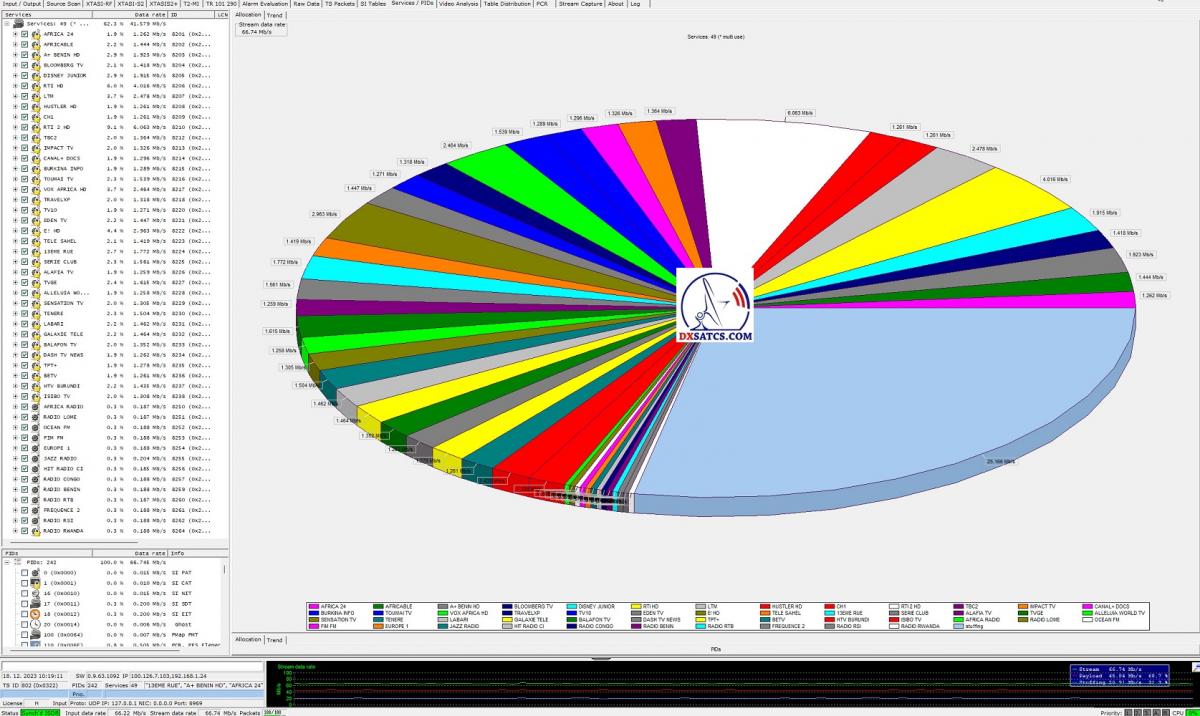Click the SI PAT icon for PID 0

point(35,573)
